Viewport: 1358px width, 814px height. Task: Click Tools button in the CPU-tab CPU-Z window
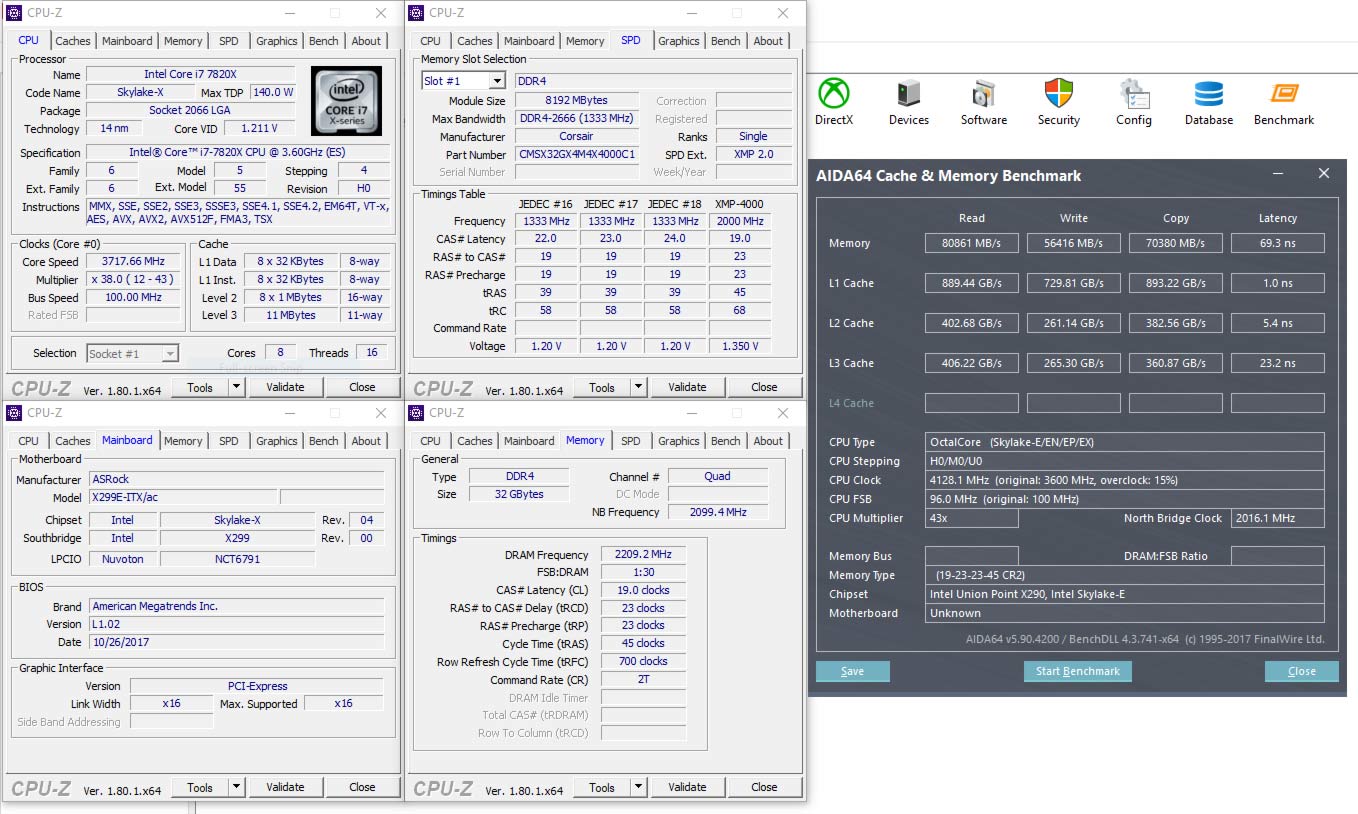coord(200,387)
